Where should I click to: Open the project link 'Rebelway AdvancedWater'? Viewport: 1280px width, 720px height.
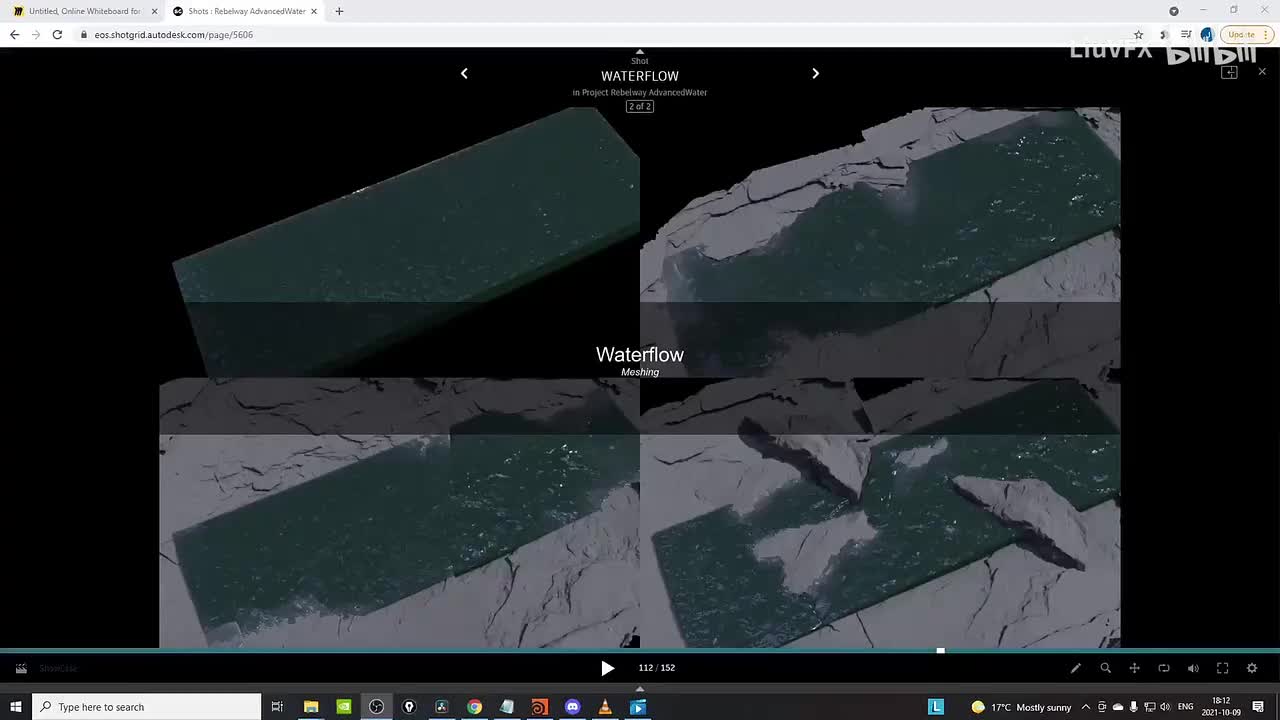click(659, 92)
